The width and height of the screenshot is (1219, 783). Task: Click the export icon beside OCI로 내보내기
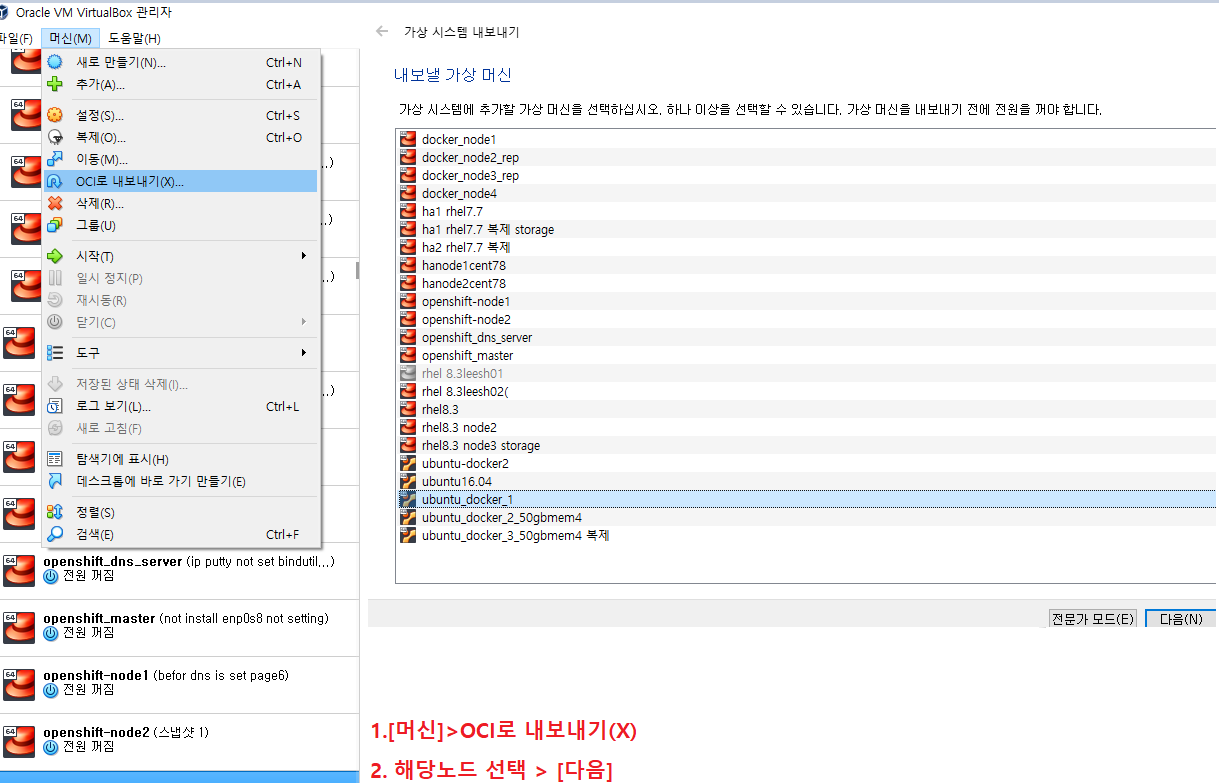[x=56, y=181]
